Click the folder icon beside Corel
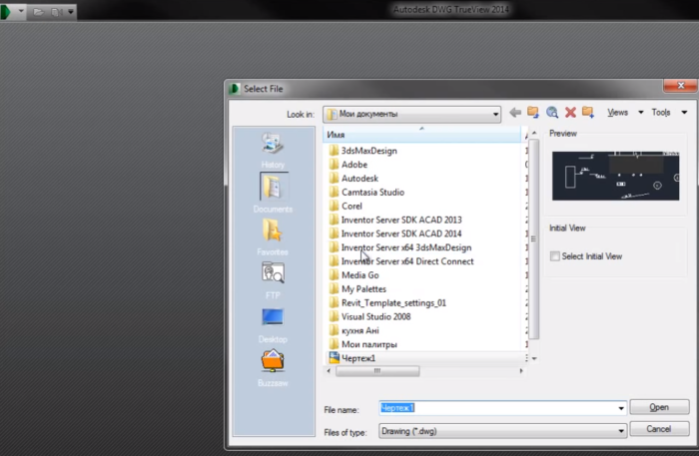This screenshot has width=699, height=456. [334, 205]
